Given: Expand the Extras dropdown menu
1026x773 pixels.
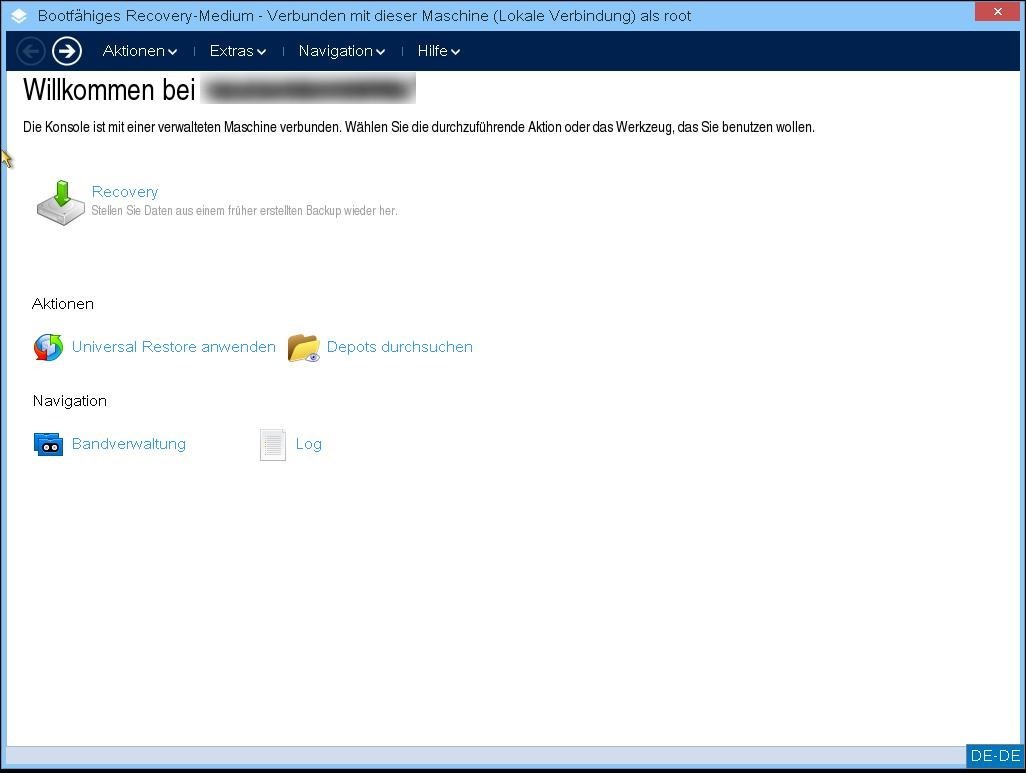Looking at the screenshot, I should click(237, 51).
